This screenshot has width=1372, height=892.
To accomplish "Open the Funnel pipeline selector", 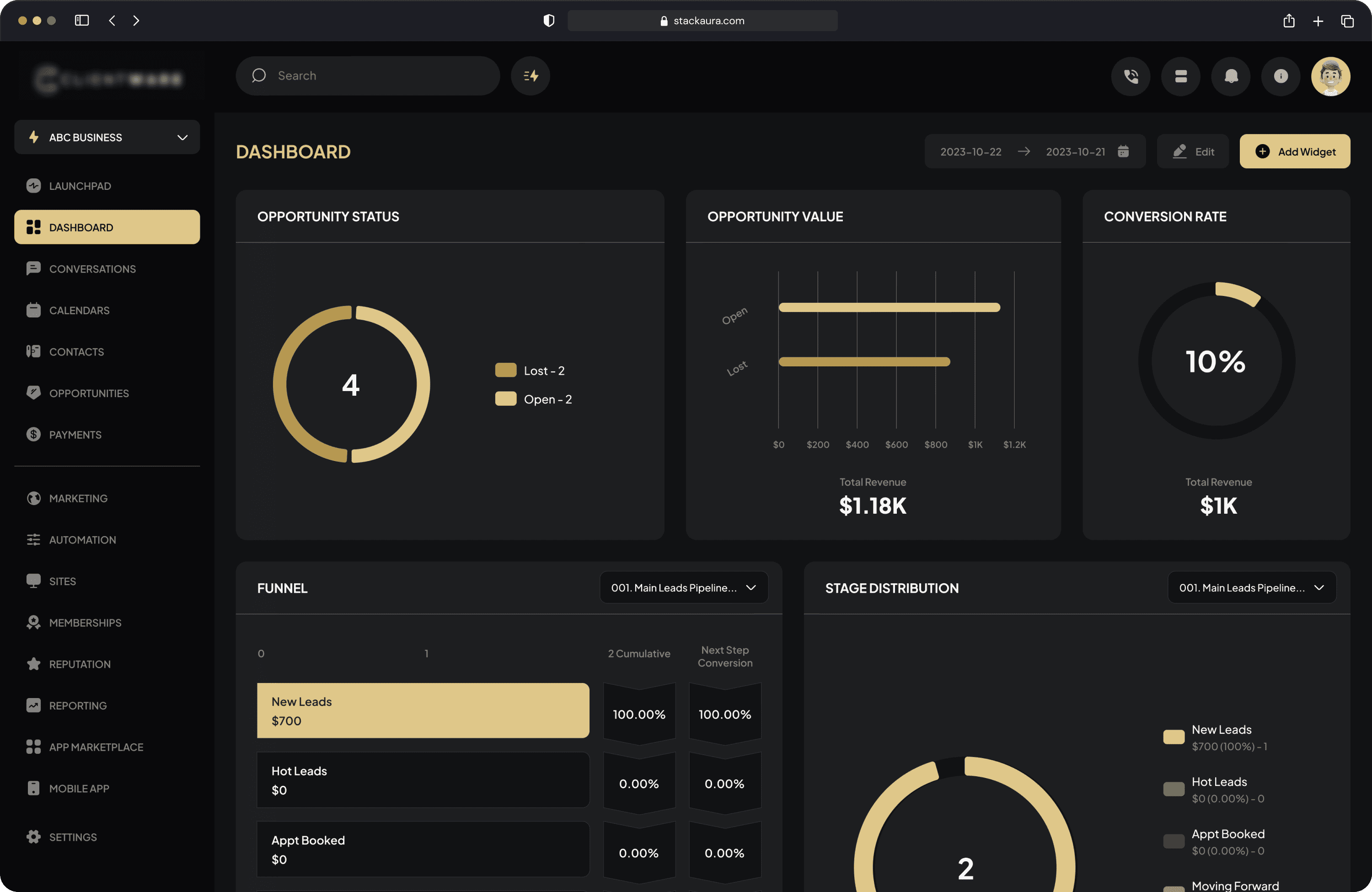I will (x=684, y=587).
